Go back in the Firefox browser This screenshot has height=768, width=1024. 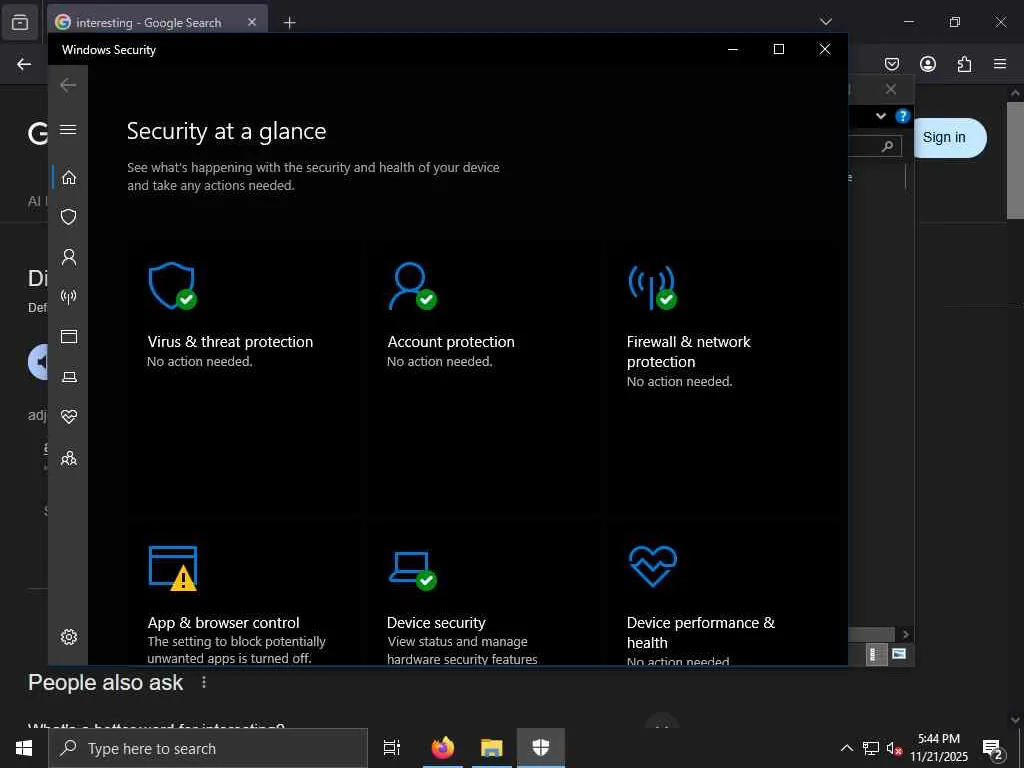click(24, 64)
